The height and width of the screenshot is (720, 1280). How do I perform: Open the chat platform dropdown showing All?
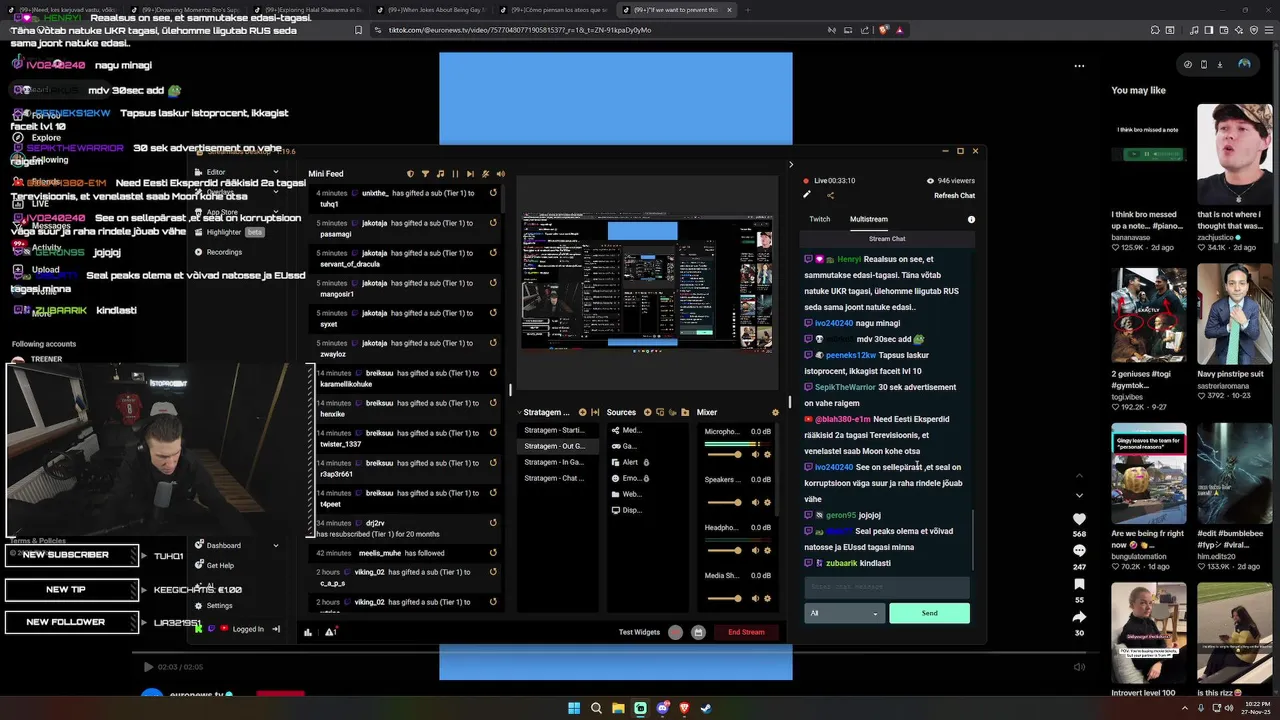click(x=844, y=613)
